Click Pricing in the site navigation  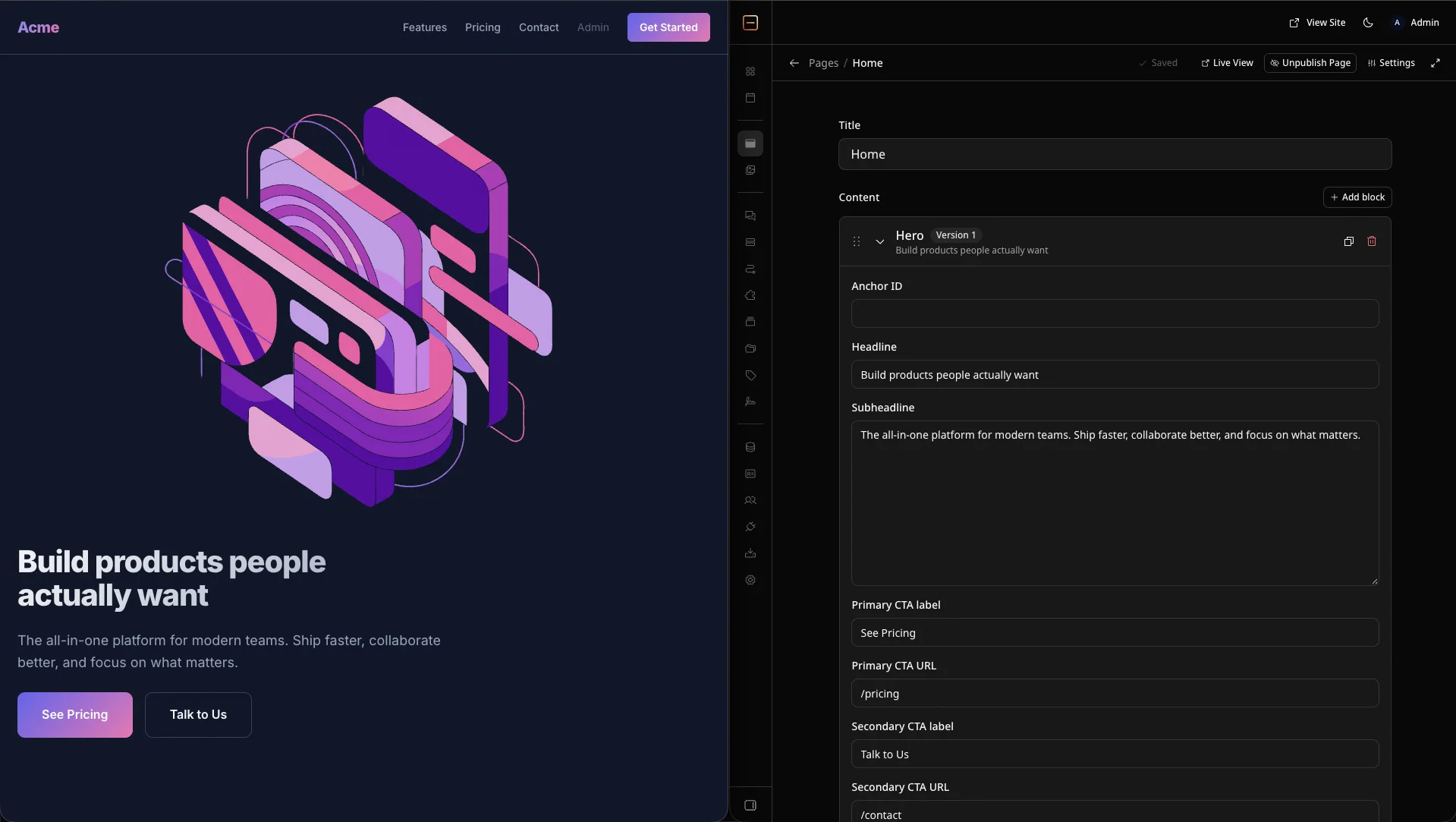click(x=483, y=27)
